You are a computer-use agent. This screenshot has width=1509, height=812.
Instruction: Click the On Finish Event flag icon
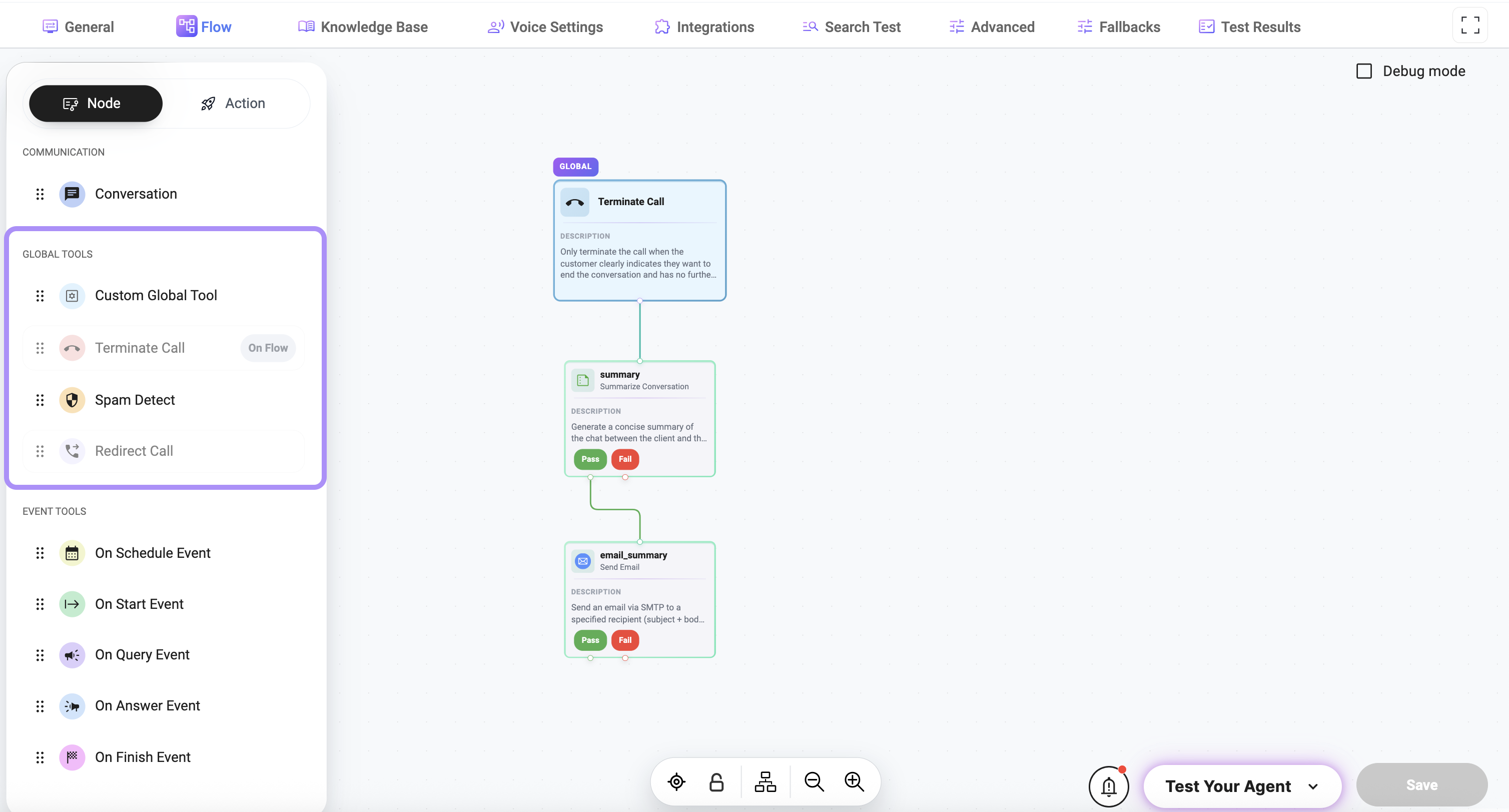(x=72, y=757)
